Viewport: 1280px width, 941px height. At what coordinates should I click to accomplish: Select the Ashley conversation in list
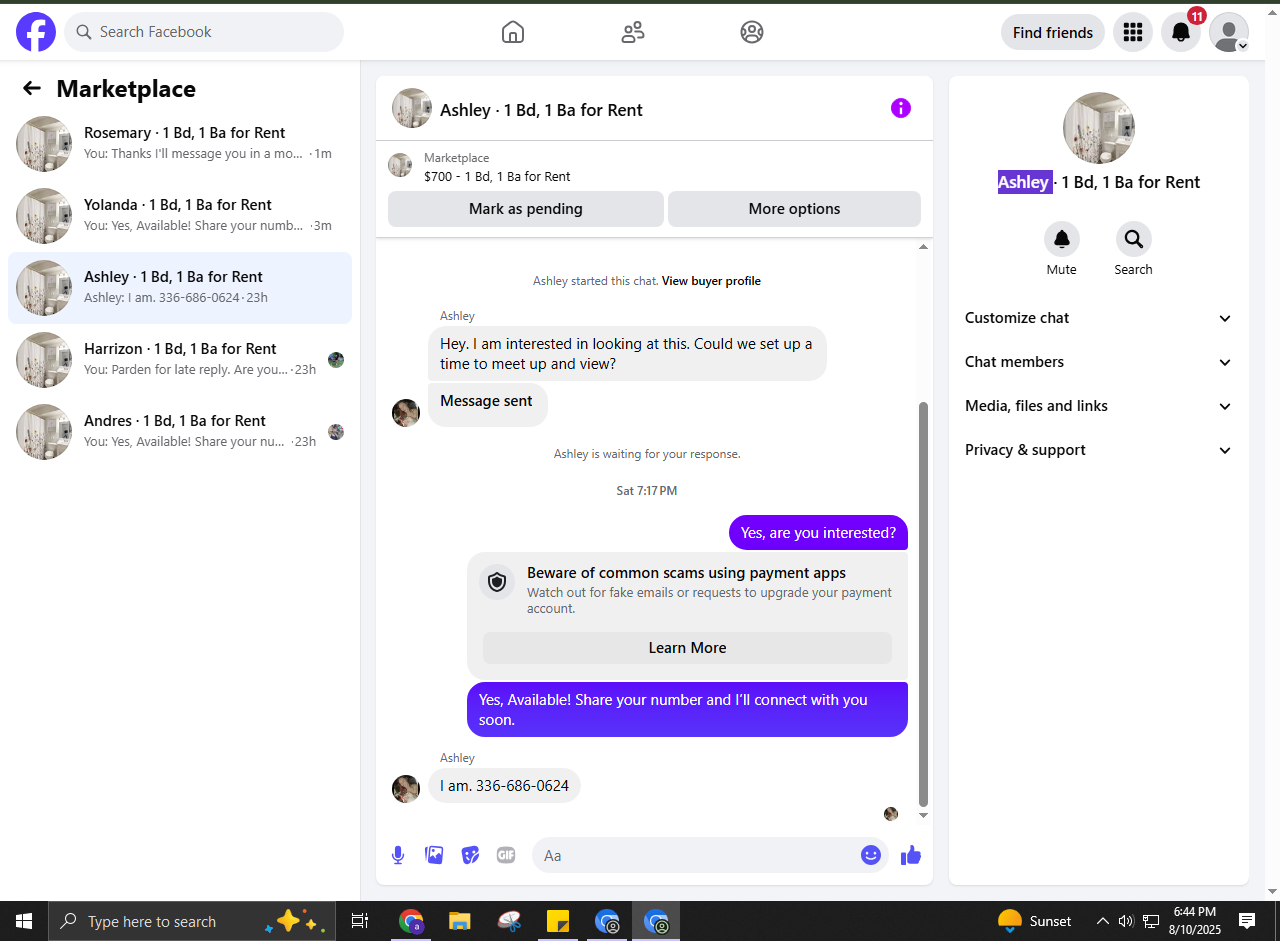click(180, 288)
